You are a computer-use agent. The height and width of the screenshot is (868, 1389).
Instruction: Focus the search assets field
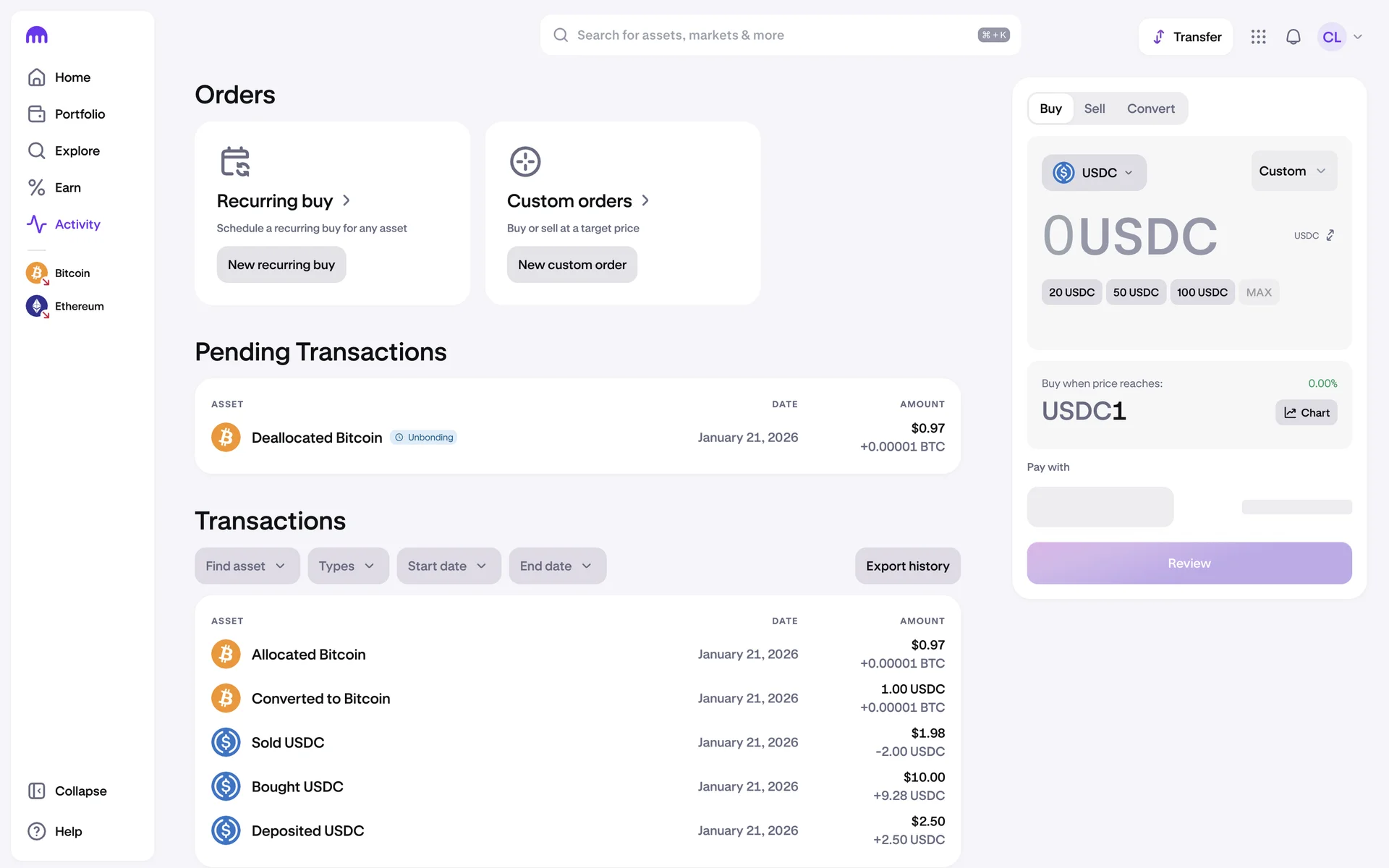click(774, 35)
